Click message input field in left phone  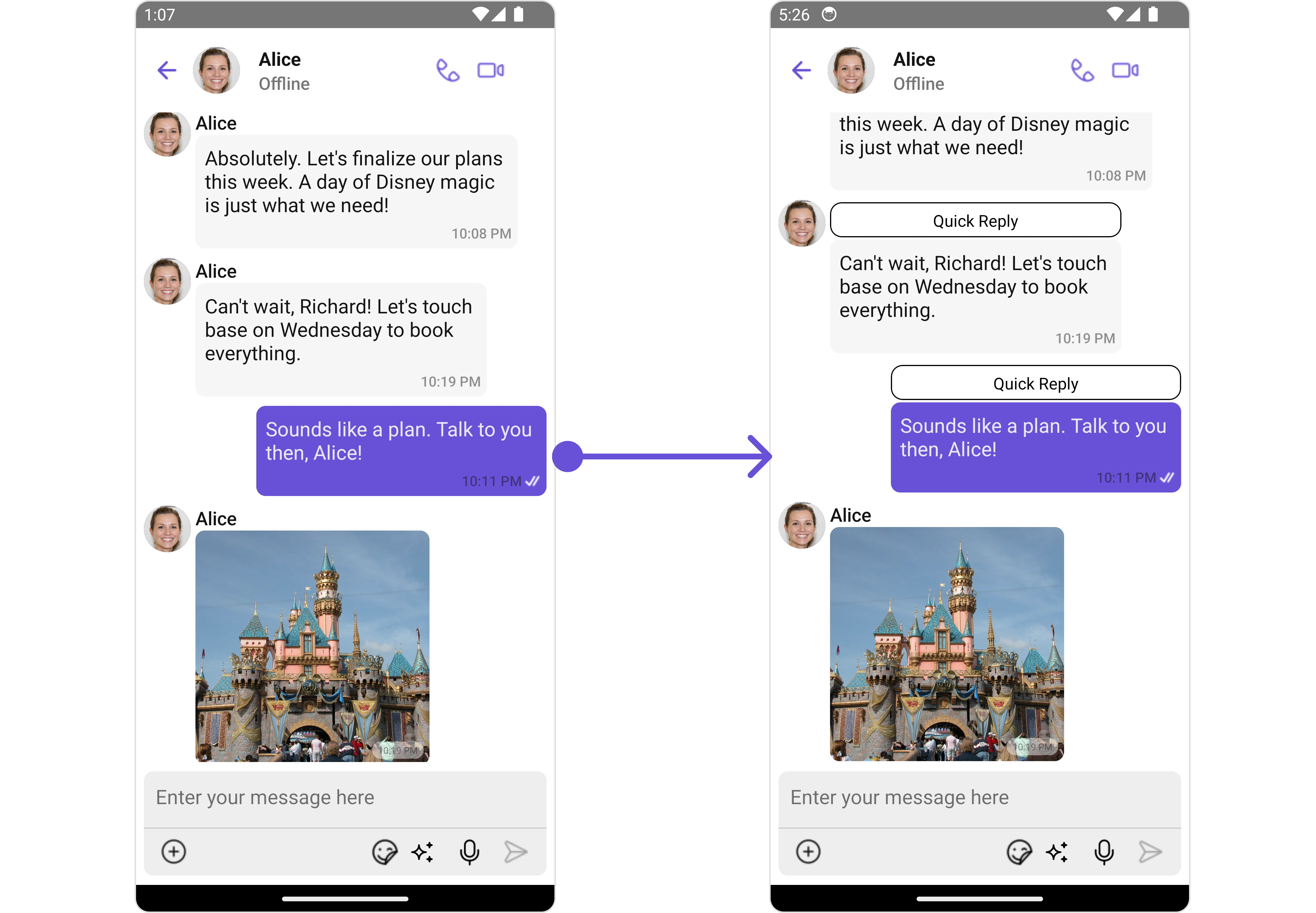pos(345,797)
